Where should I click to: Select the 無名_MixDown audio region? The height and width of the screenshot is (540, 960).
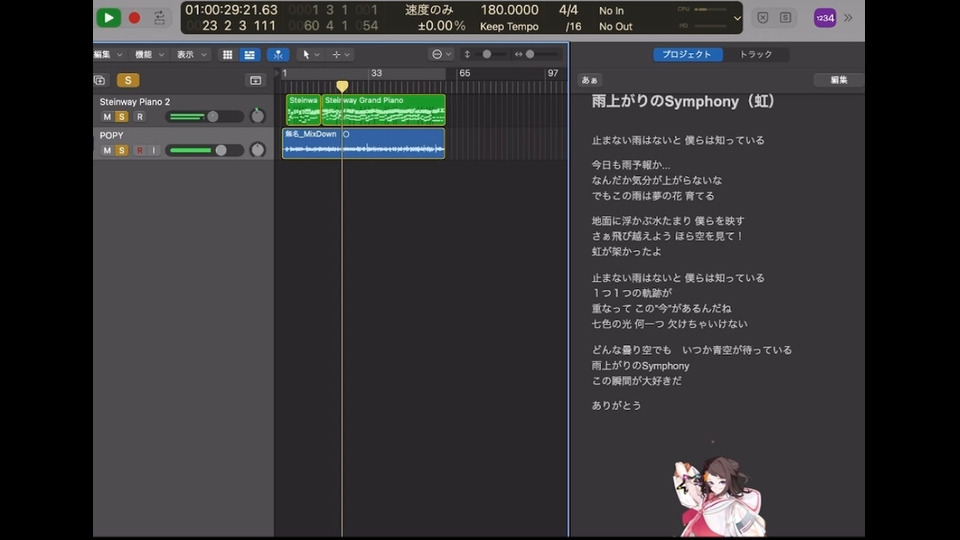364,143
